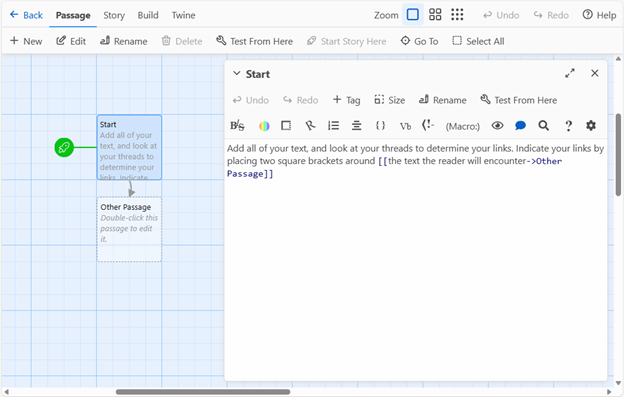Click Undo in the editor dialog
The height and width of the screenshot is (397, 624).
251,100
